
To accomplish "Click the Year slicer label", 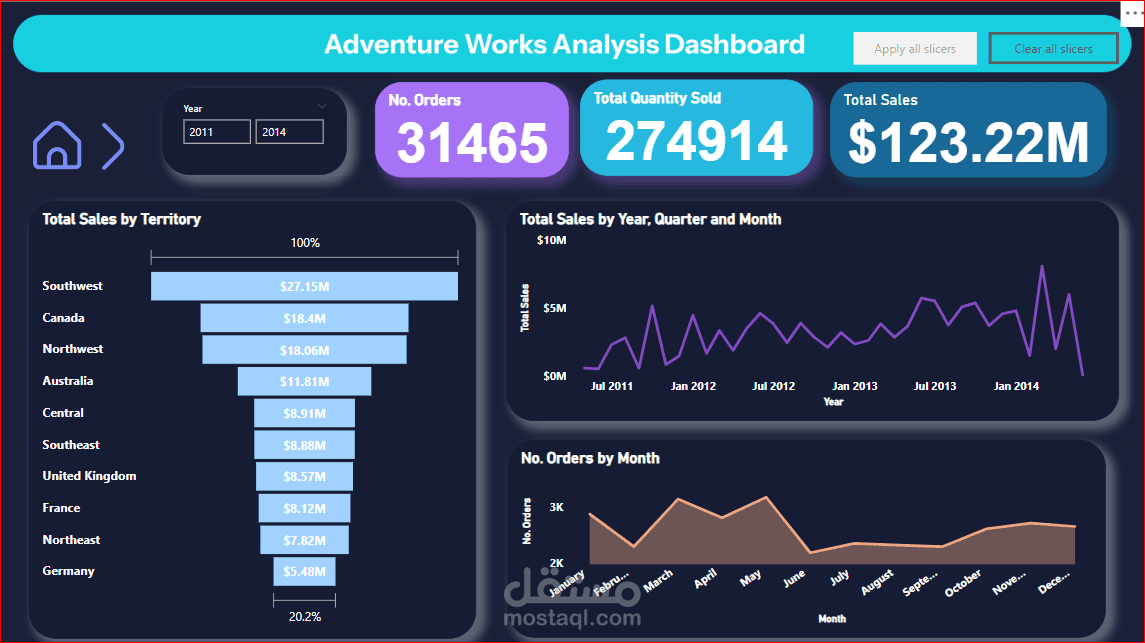I will 193,109.
